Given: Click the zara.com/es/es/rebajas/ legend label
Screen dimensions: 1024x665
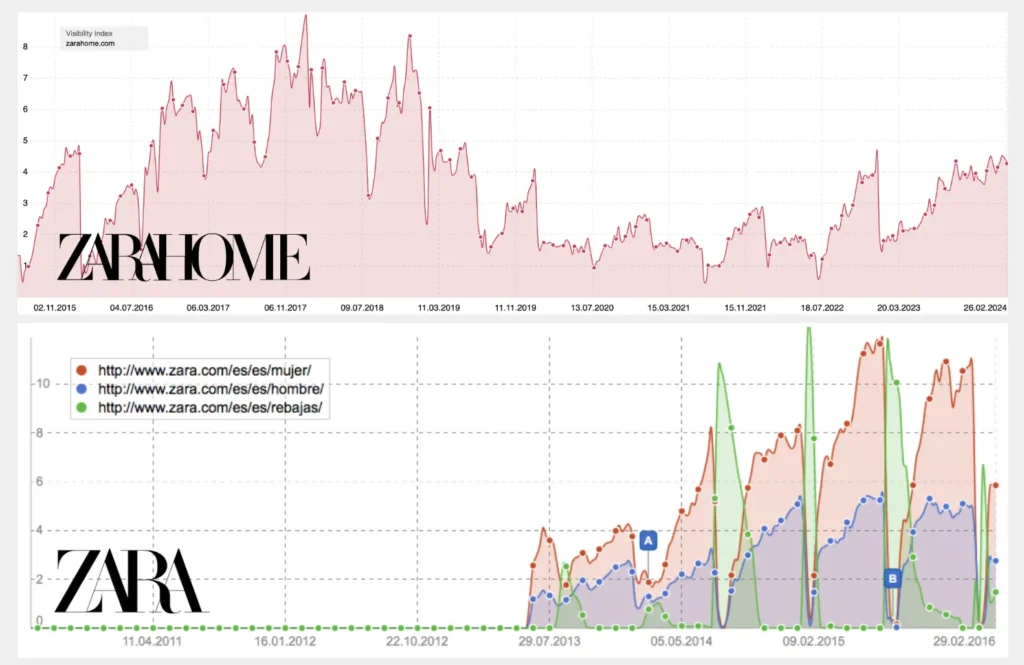Looking at the screenshot, I should coord(210,408).
